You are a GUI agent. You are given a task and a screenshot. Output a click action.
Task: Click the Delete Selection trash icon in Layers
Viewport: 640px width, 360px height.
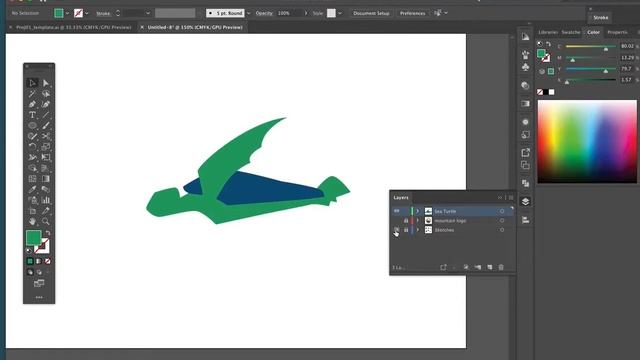point(501,267)
